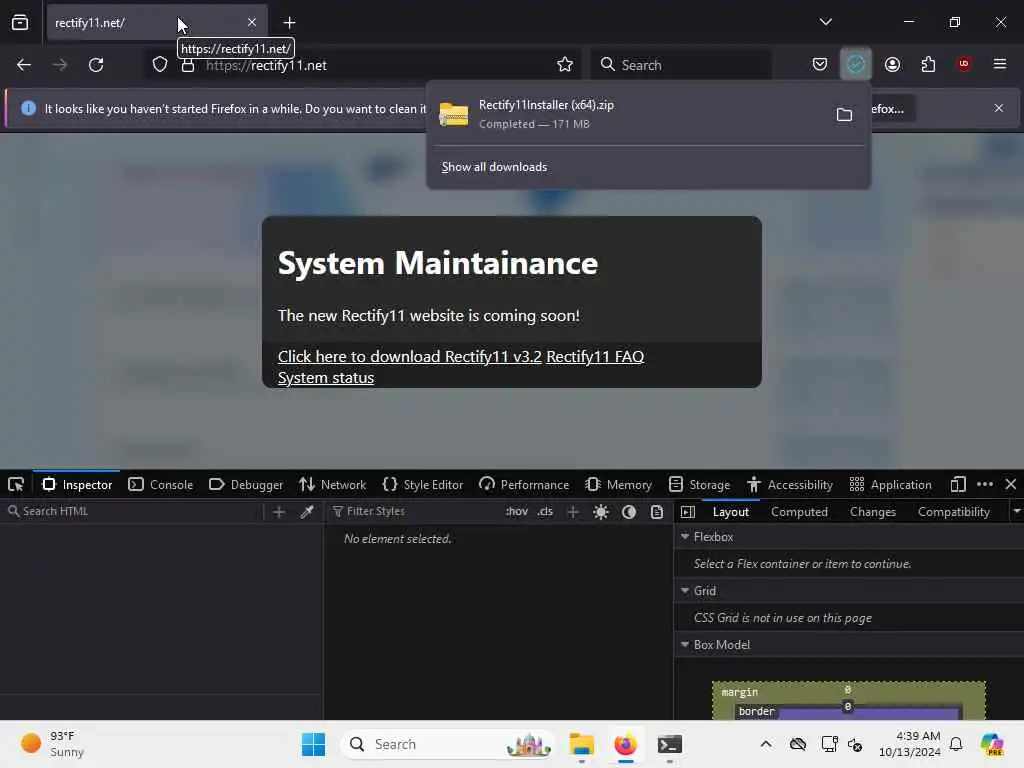Bookmark this page with star icon
1024x768 pixels.
[565, 64]
